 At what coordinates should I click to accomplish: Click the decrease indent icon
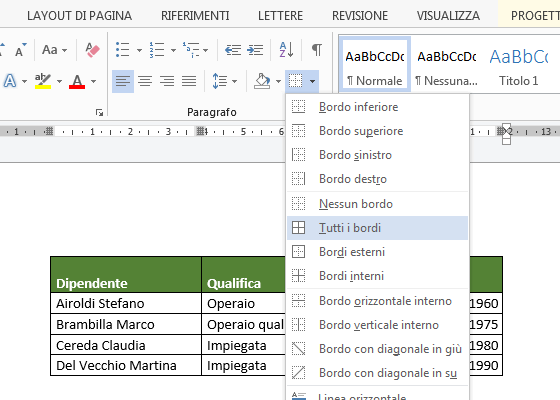point(233,50)
